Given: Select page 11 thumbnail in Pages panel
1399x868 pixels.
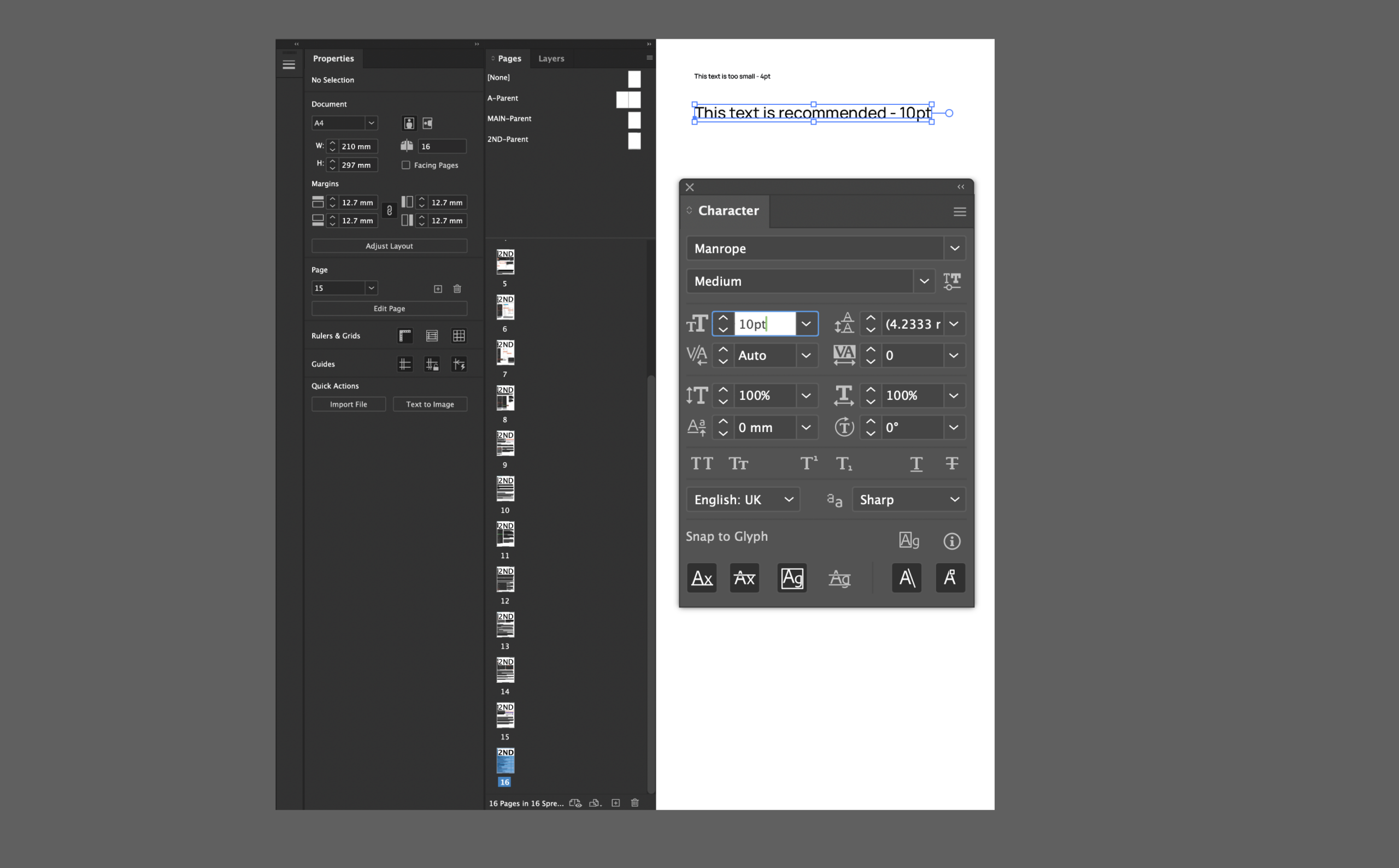Looking at the screenshot, I should 505,534.
